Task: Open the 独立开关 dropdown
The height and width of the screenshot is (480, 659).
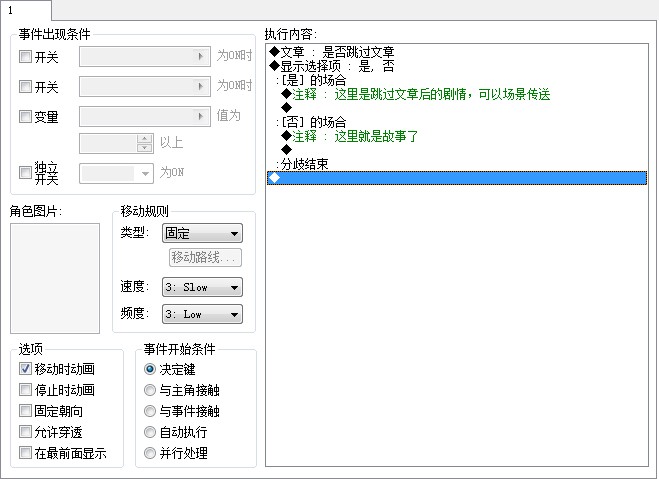Action: [116, 173]
